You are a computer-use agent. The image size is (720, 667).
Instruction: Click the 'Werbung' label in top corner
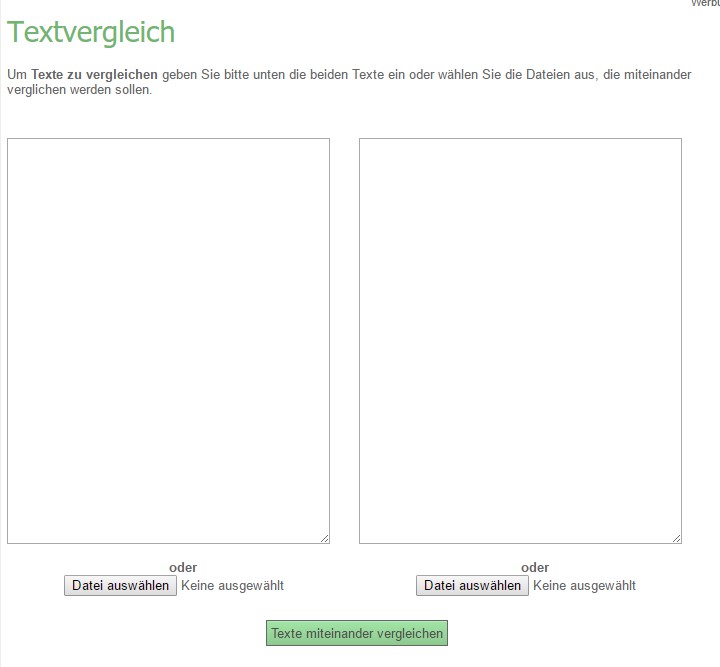click(x=705, y=3)
